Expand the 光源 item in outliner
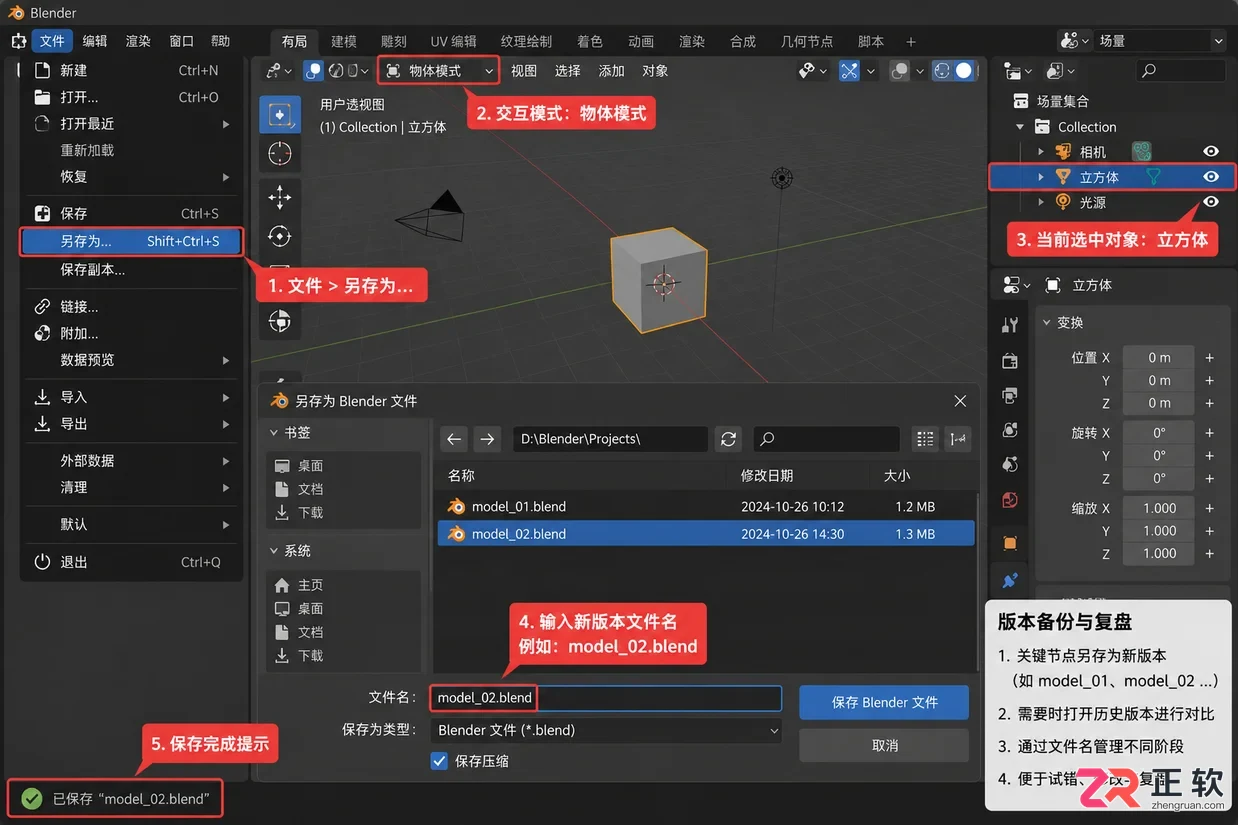 point(1041,202)
